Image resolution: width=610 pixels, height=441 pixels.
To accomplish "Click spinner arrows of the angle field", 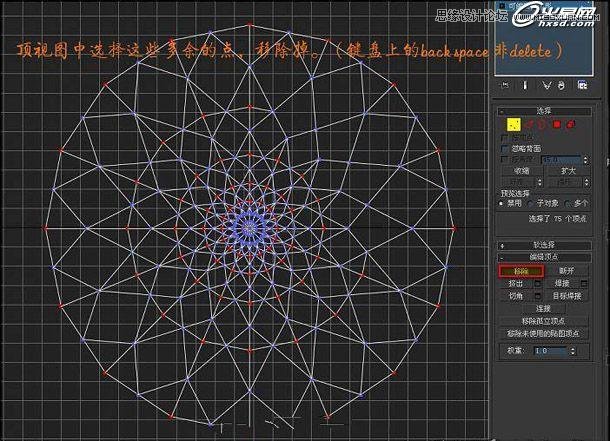I will coord(585,159).
